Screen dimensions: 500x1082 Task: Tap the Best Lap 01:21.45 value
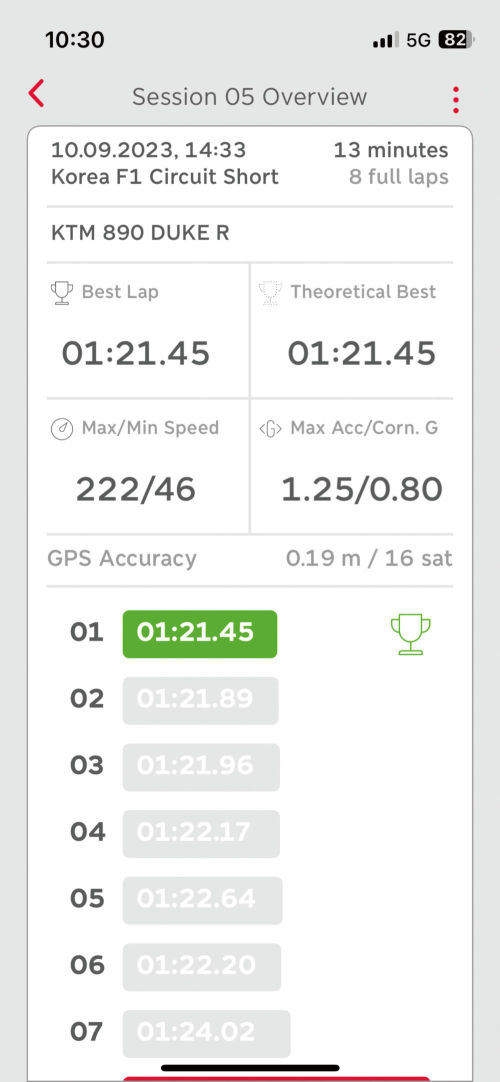tap(136, 353)
